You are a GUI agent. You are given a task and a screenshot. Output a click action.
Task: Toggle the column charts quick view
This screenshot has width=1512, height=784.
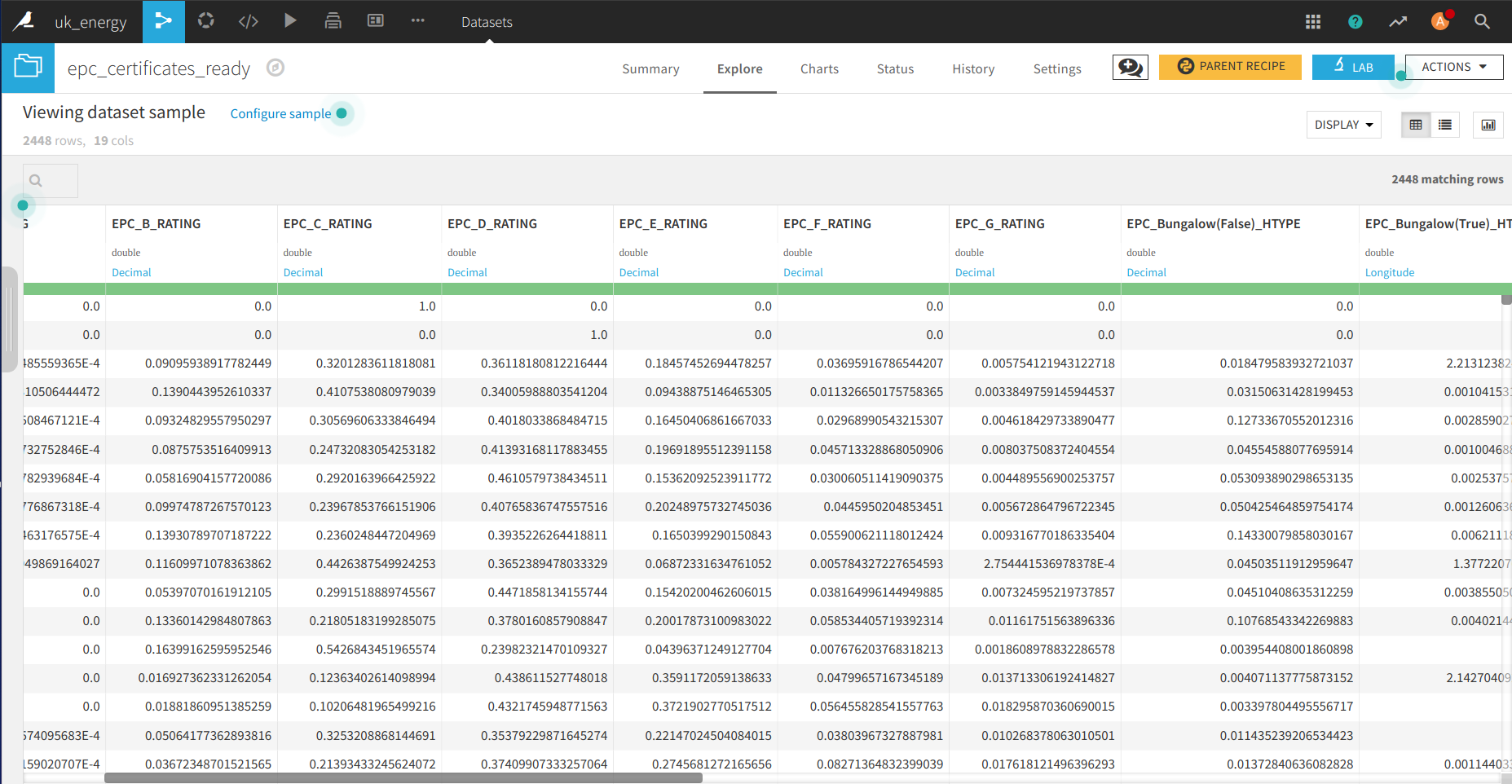coord(1488,125)
